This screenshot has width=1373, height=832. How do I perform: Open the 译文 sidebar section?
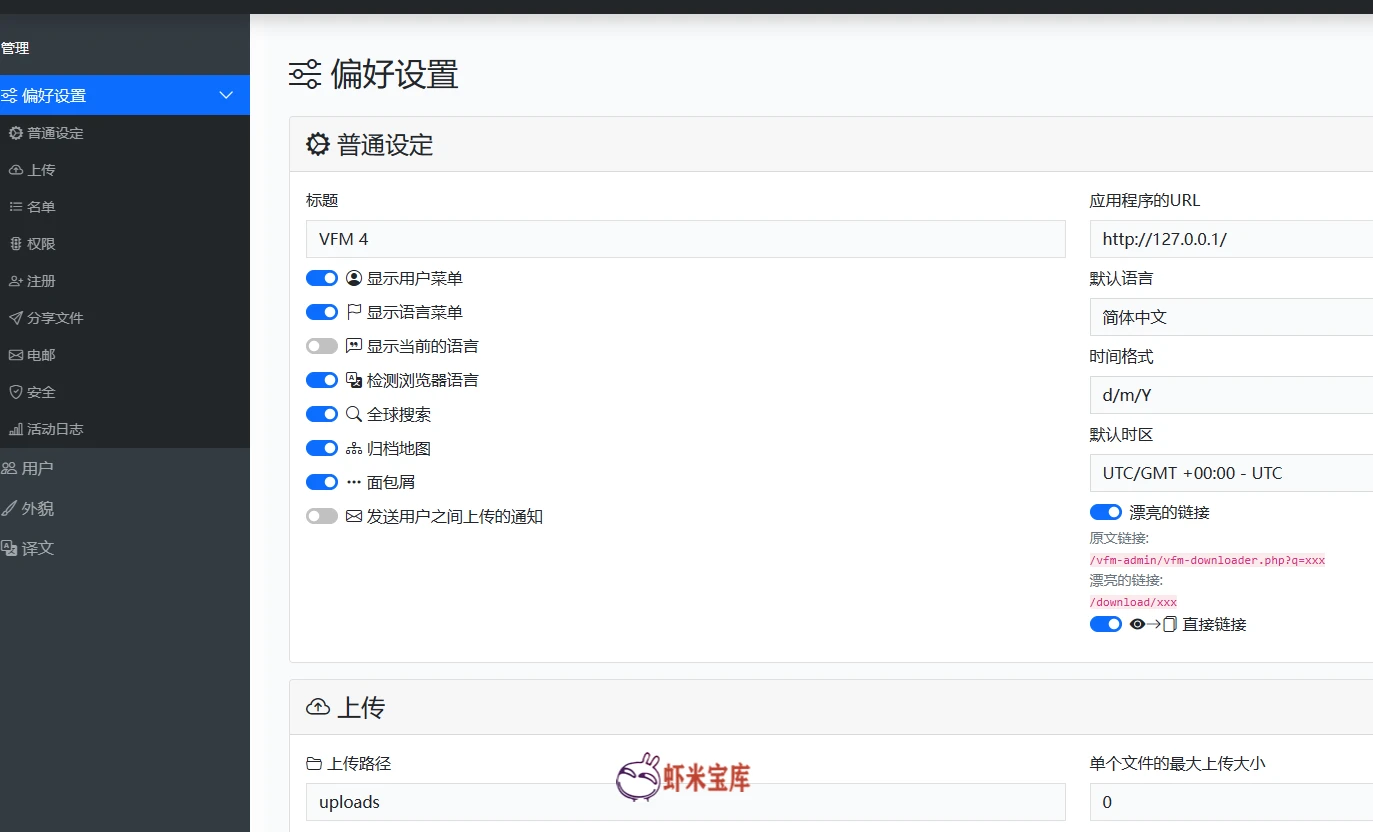[125, 548]
